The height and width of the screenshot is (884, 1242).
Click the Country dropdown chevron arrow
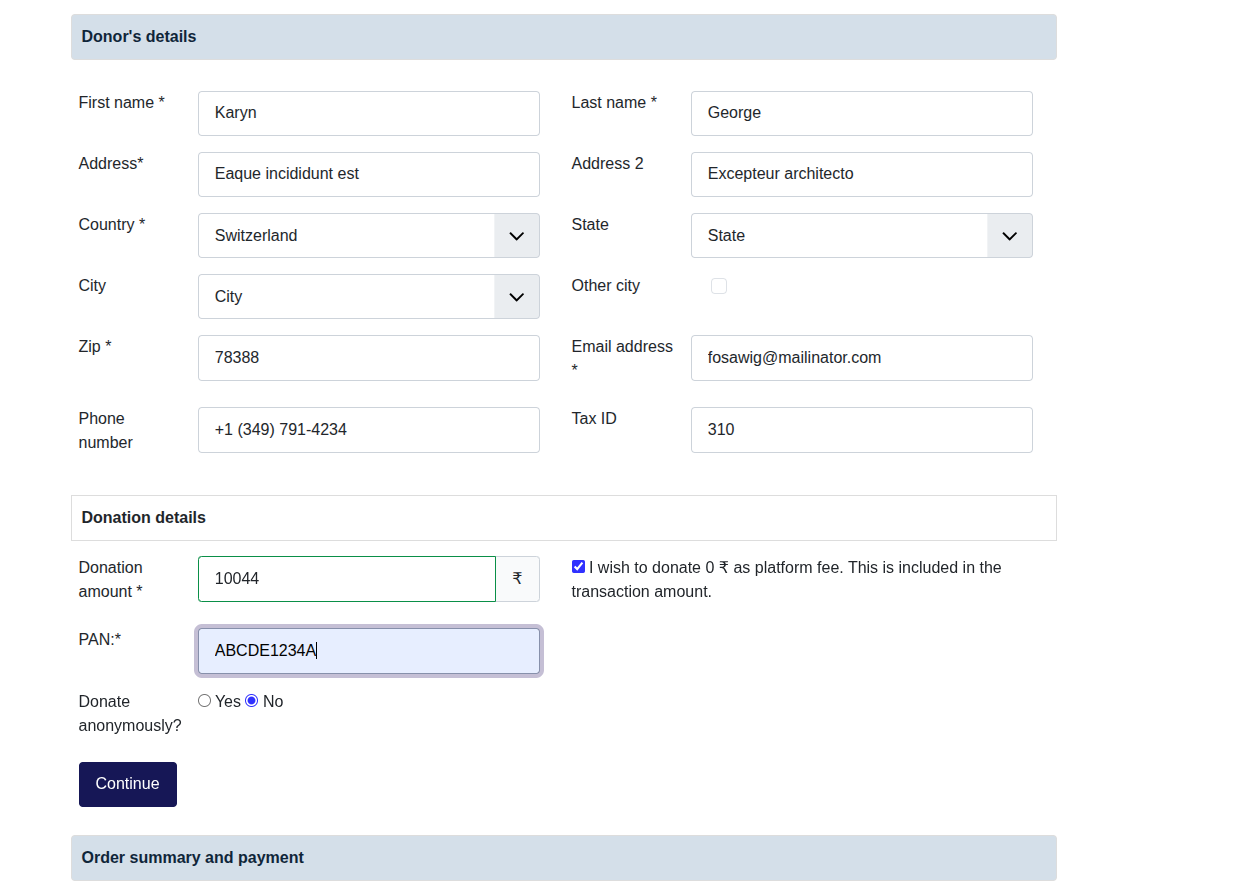tap(516, 236)
